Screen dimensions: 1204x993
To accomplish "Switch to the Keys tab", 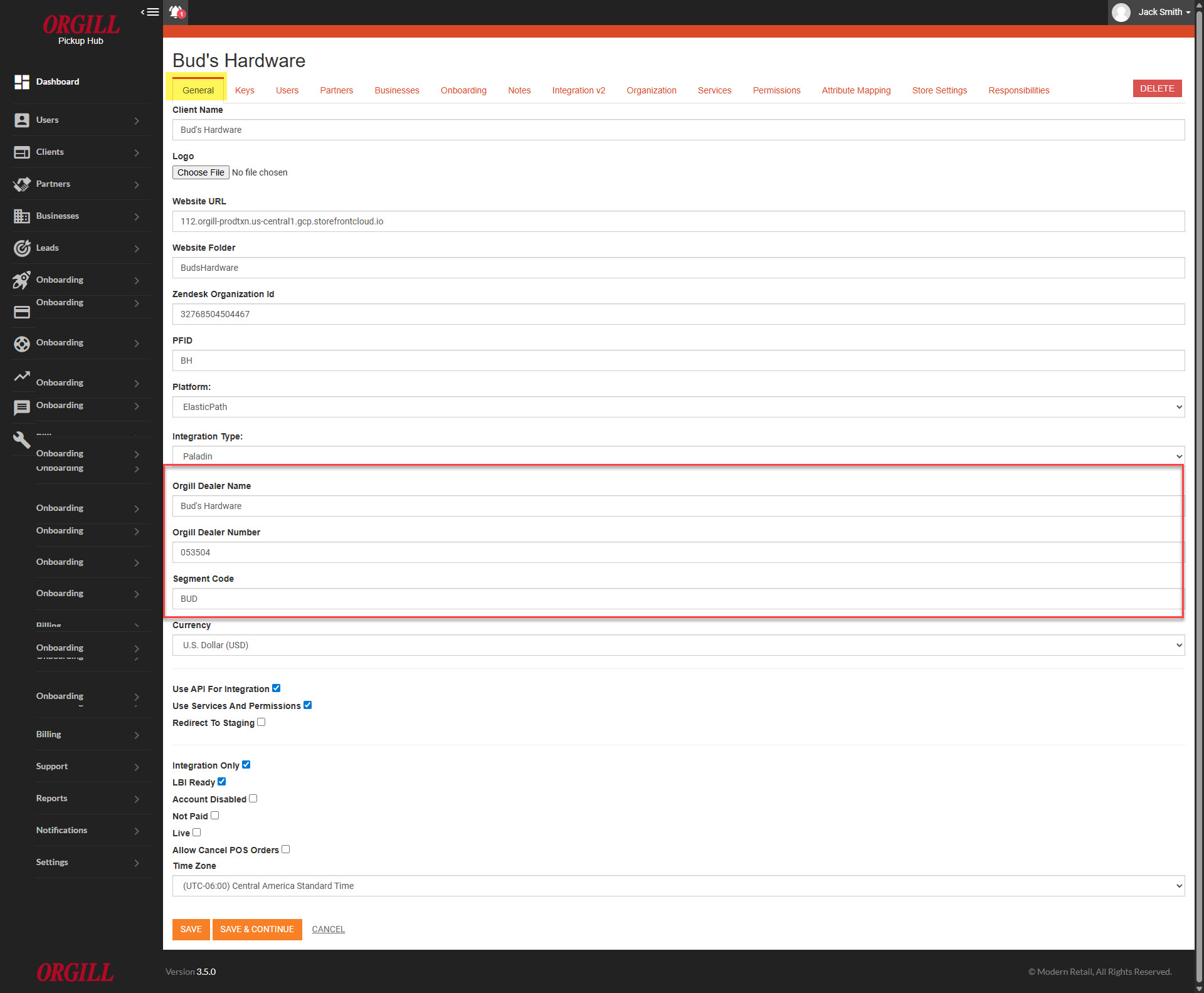I will [x=245, y=90].
